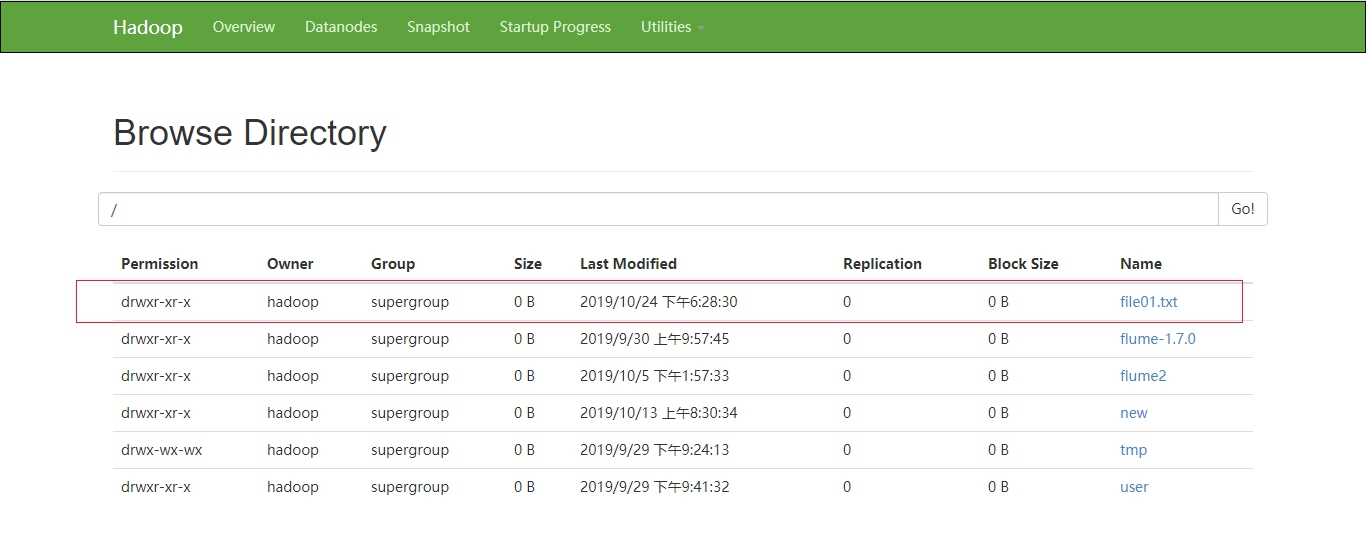Open the Startup Progress page
This screenshot has width=1366, height=543.
(x=555, y=27)
